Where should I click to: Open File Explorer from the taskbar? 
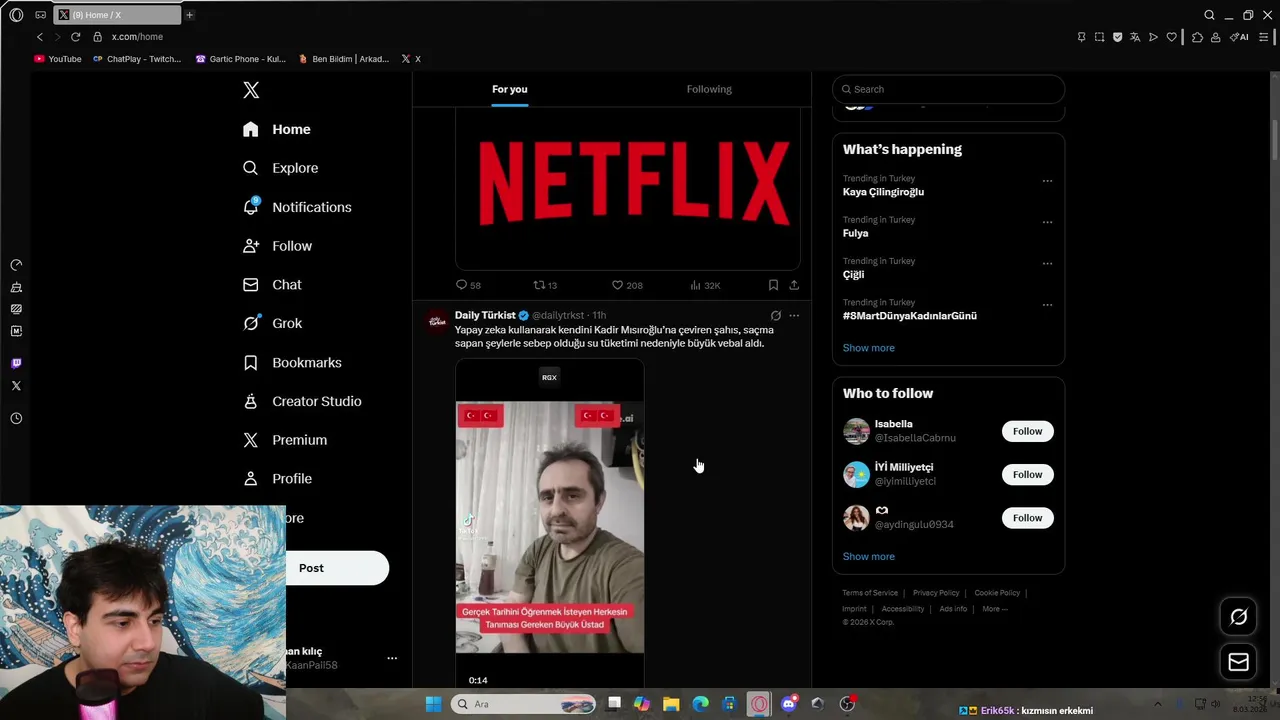tap(671, 704)
